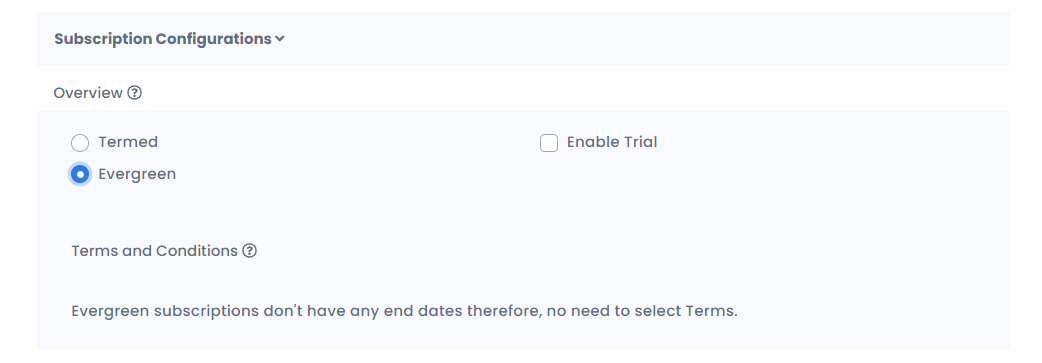Tick the box beside Enable Trial
1042x363 pixels.
point(549,143)
